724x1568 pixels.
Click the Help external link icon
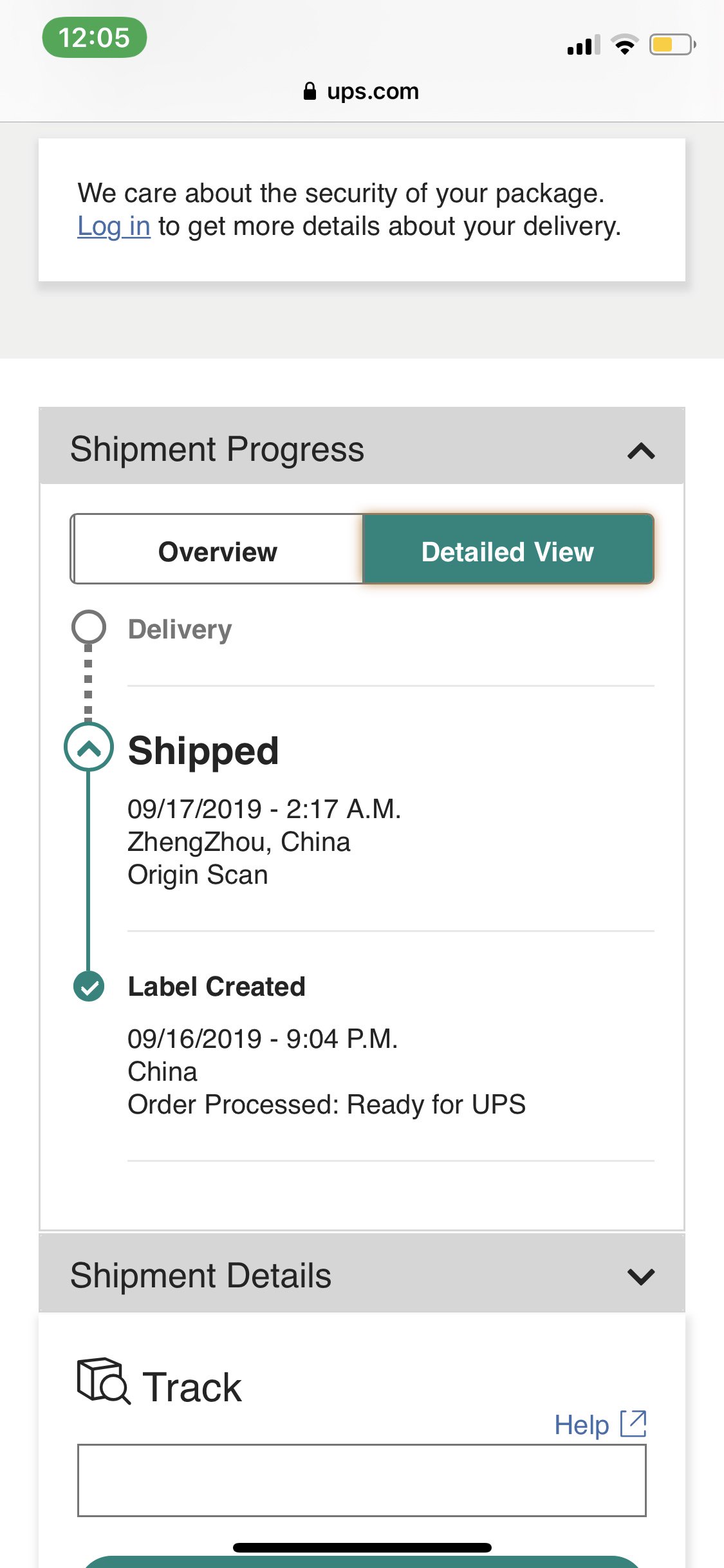[633, 1423]
